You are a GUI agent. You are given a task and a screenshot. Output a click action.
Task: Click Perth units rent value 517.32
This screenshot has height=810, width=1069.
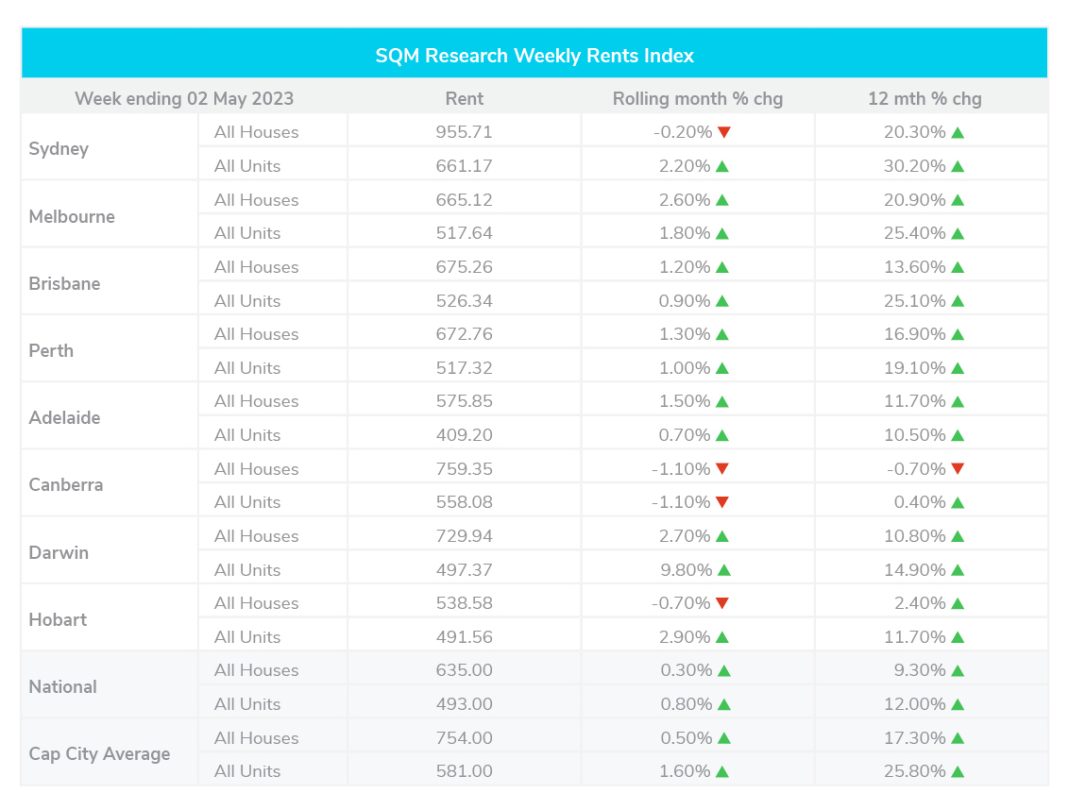[x=464, y=368]
